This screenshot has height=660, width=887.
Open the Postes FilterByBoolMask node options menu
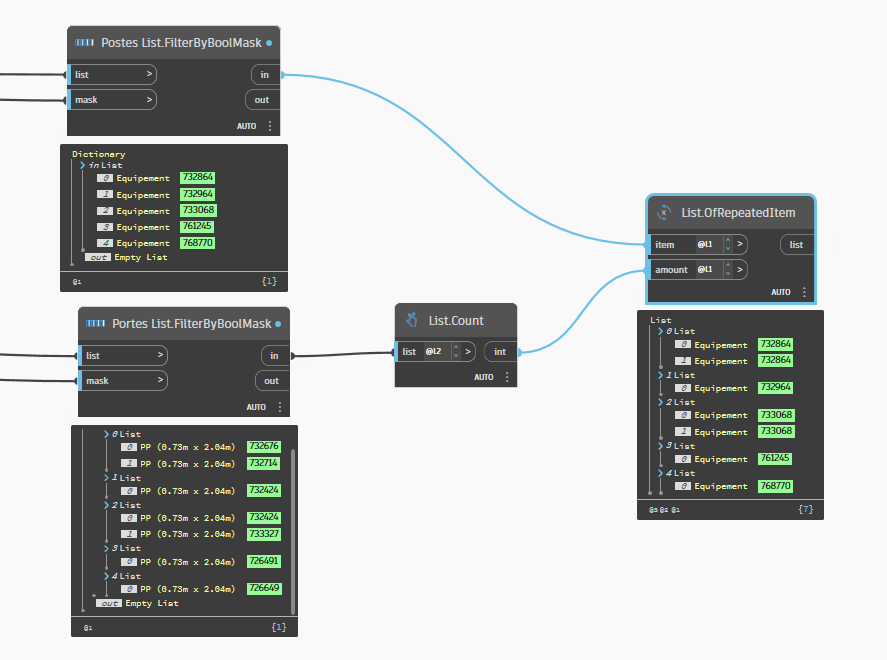click(x=269, y=127)
